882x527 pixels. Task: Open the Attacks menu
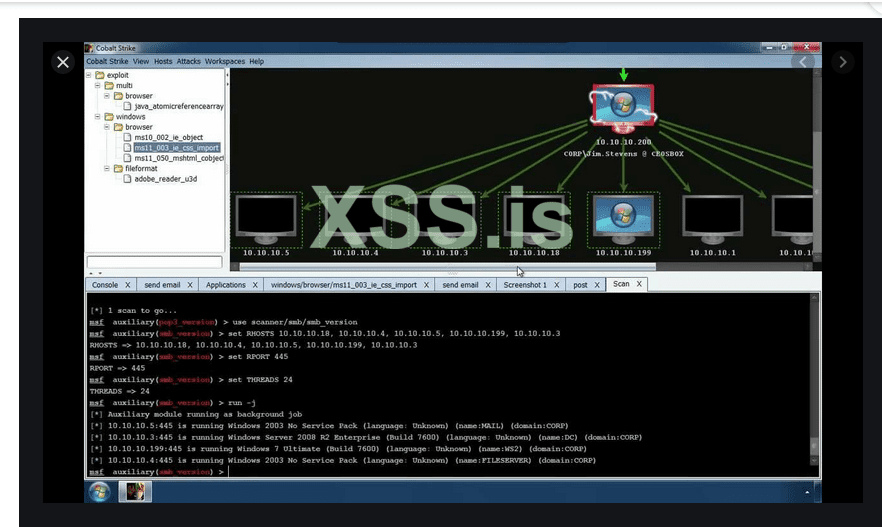188,61
